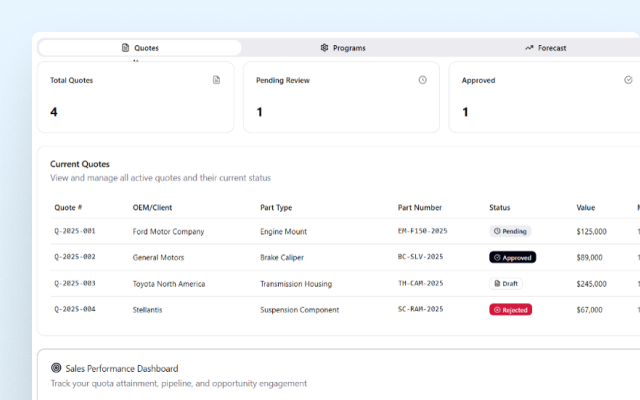640x400 pixels.
Task: Click part number TH-CAM-2025
Action: (x=420, y=283)
